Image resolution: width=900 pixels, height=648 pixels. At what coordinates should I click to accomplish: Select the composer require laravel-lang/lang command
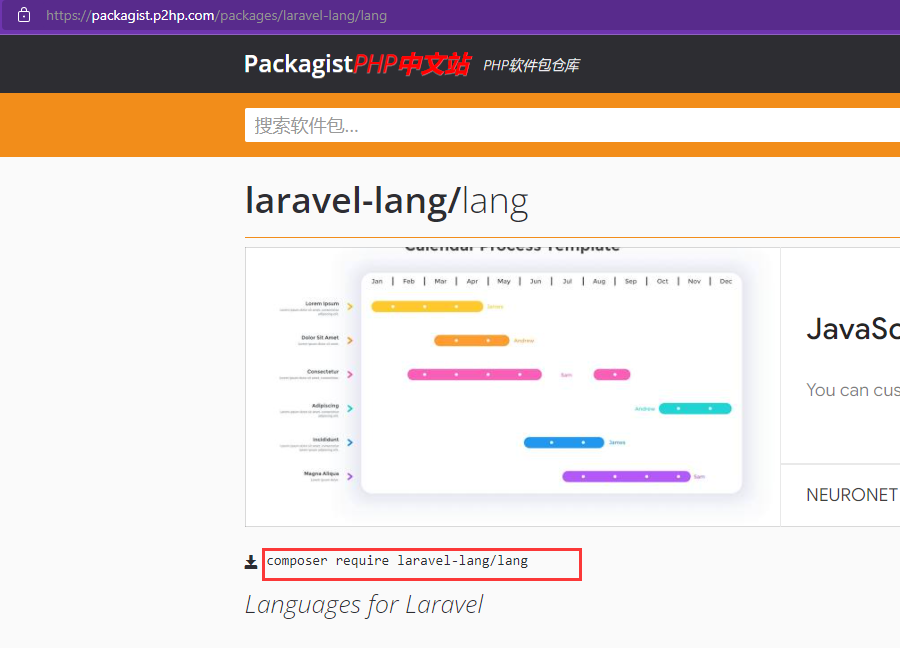tap(397, 561)
